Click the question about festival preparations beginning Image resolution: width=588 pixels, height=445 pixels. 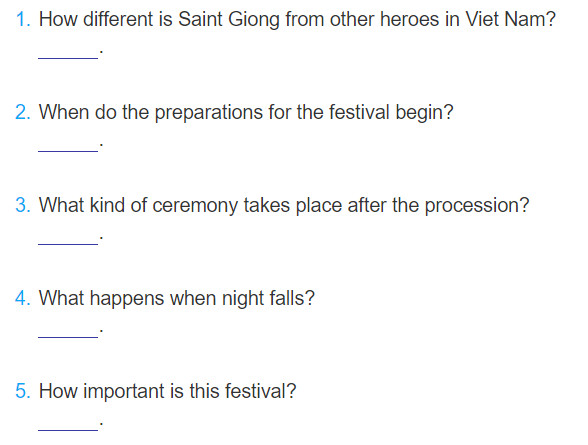pos(246,113)
